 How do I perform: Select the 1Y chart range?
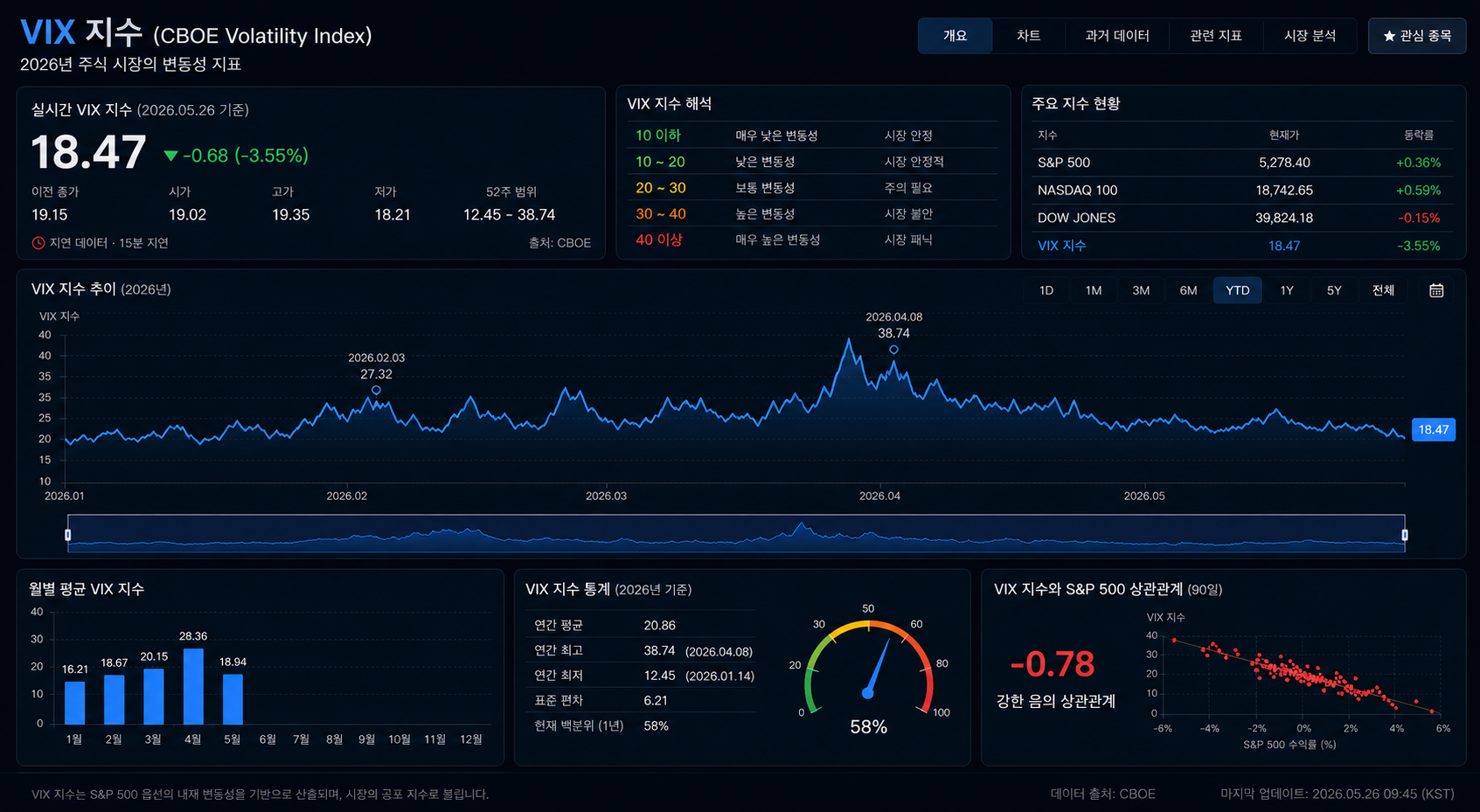coord(1287,290)
